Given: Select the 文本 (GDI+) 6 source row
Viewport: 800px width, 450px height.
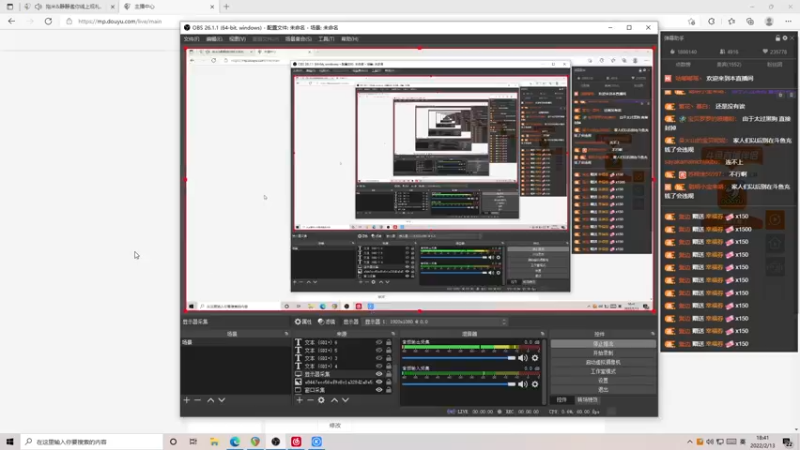Looking at the screenshot, I should tap(344, 342).
